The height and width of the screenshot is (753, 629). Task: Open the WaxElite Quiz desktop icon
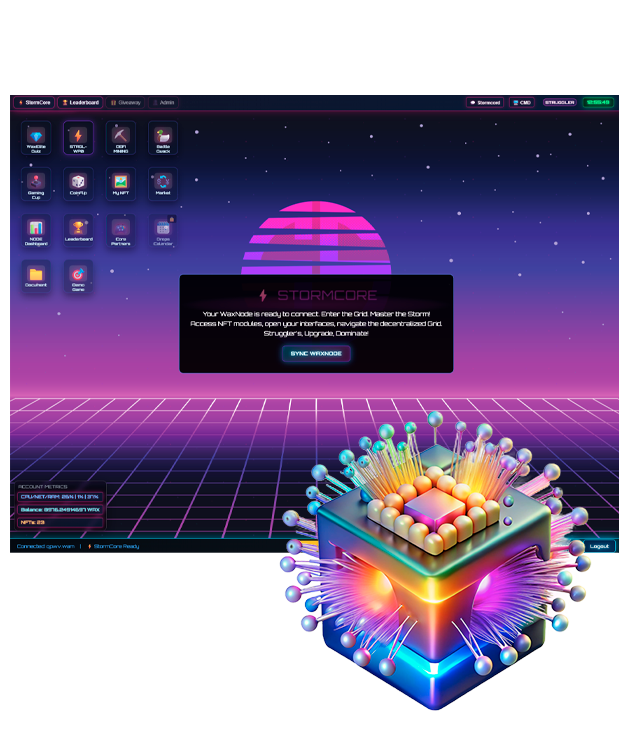click(x=36, y=137)
